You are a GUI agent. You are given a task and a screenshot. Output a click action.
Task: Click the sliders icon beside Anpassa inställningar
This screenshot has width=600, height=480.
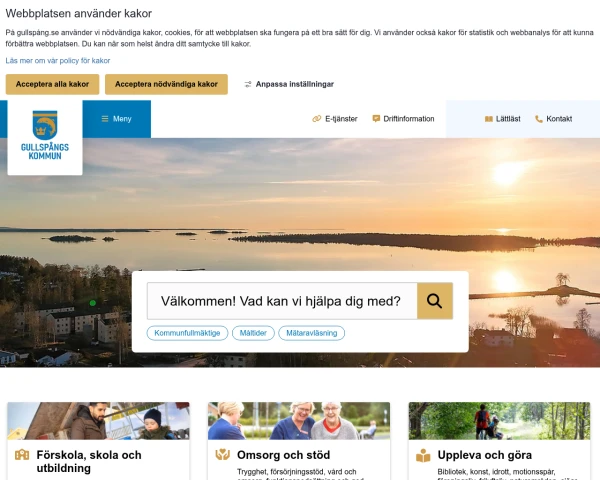pos(248,84)
